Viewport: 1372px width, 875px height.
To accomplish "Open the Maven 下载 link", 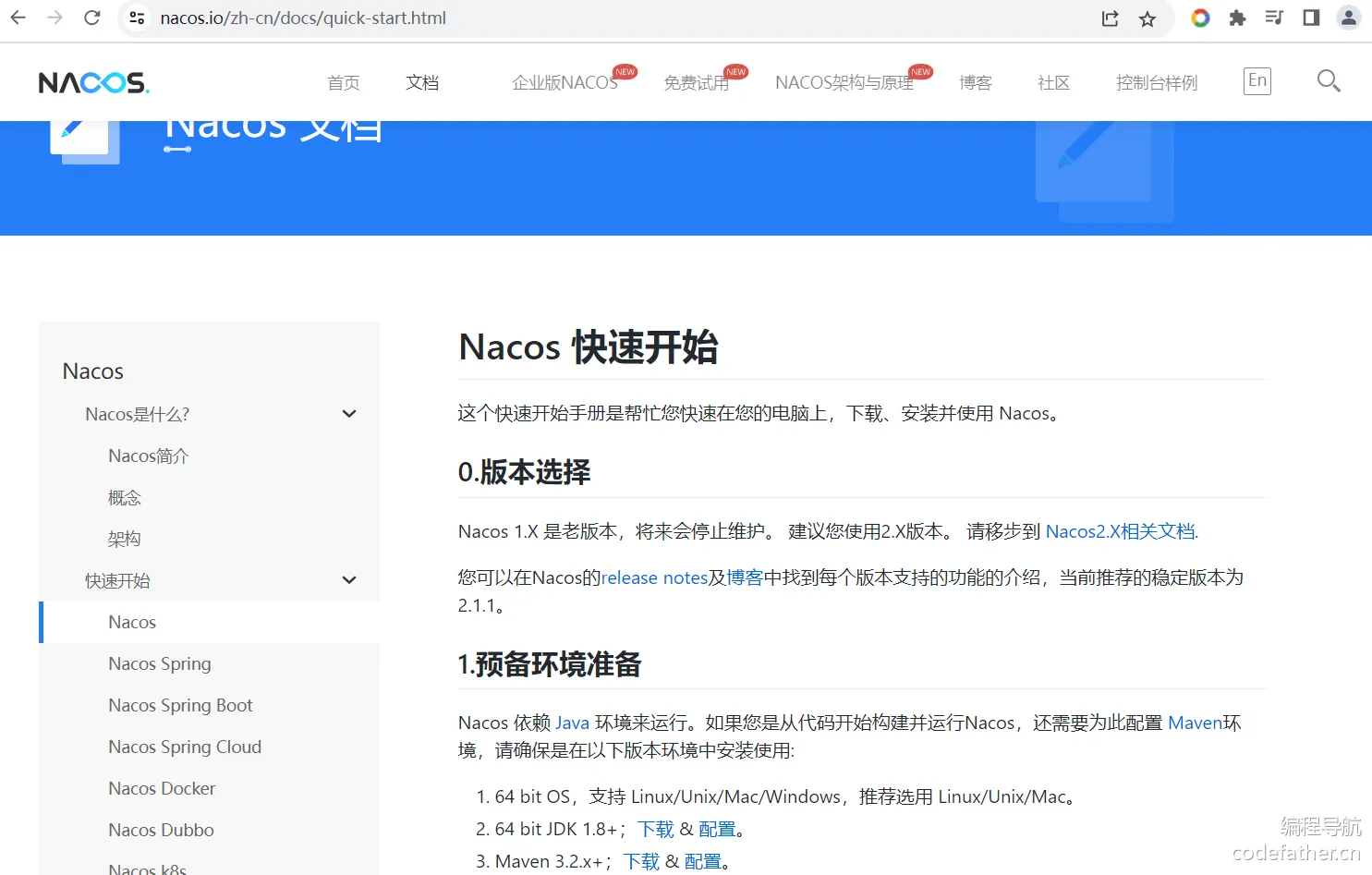I will [x=642, y=861].
